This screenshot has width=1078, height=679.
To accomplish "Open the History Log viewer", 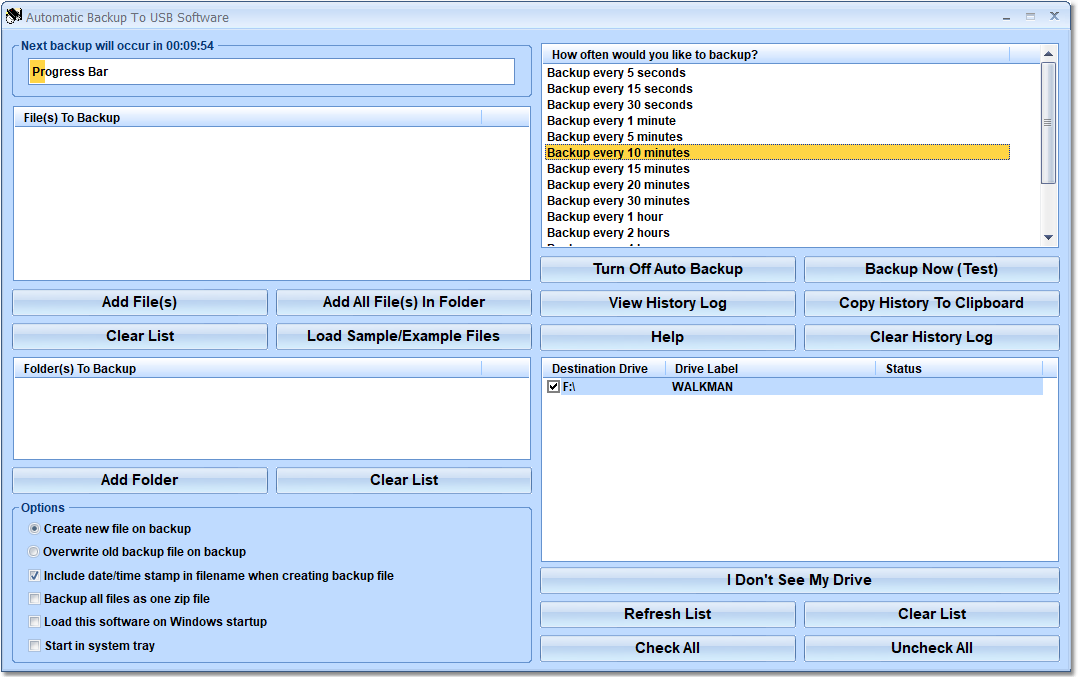I will click(667, 303).
